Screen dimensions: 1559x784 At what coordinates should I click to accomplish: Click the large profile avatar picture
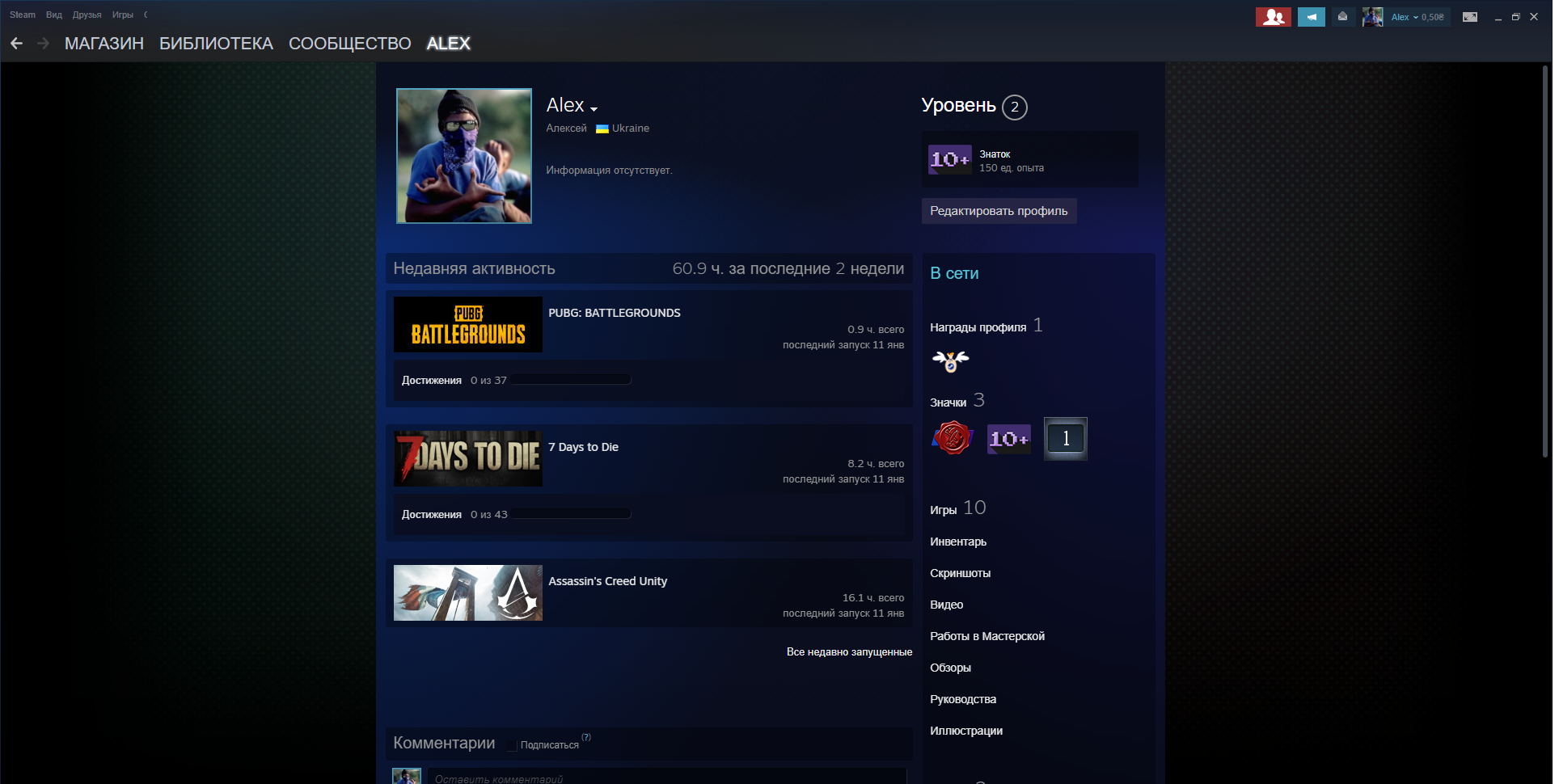463,156
